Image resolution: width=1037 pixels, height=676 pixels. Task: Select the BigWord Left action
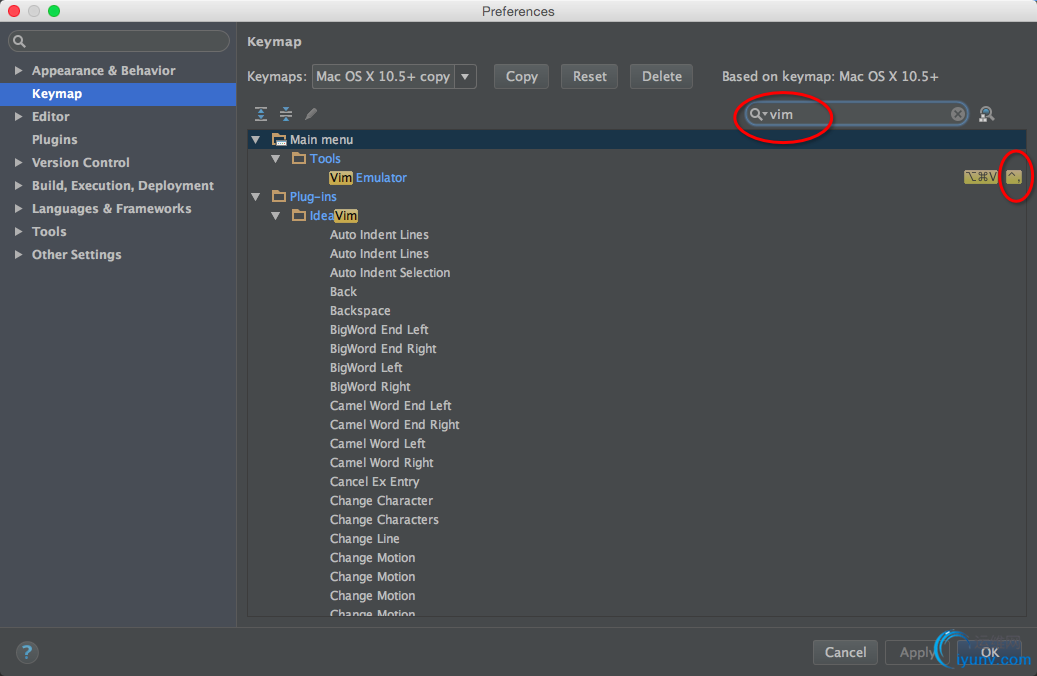tap(366, 368)
